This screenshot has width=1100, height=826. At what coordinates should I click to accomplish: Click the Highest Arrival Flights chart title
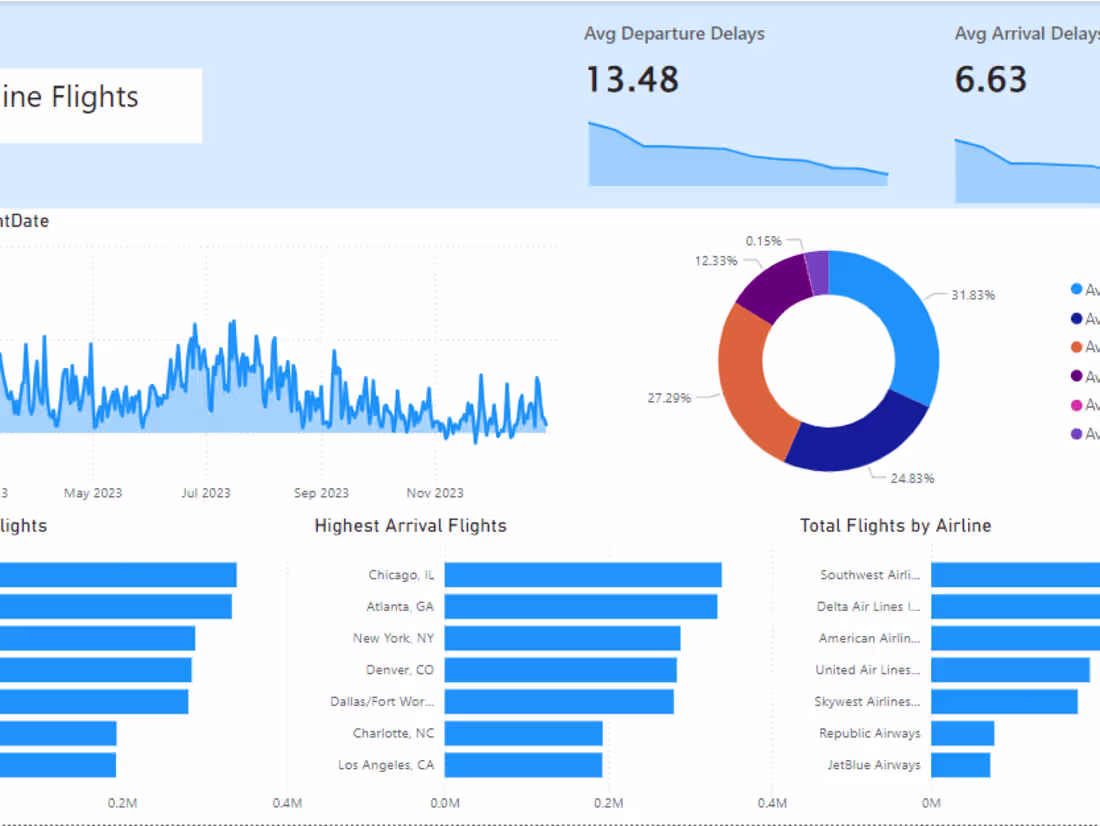410,525
